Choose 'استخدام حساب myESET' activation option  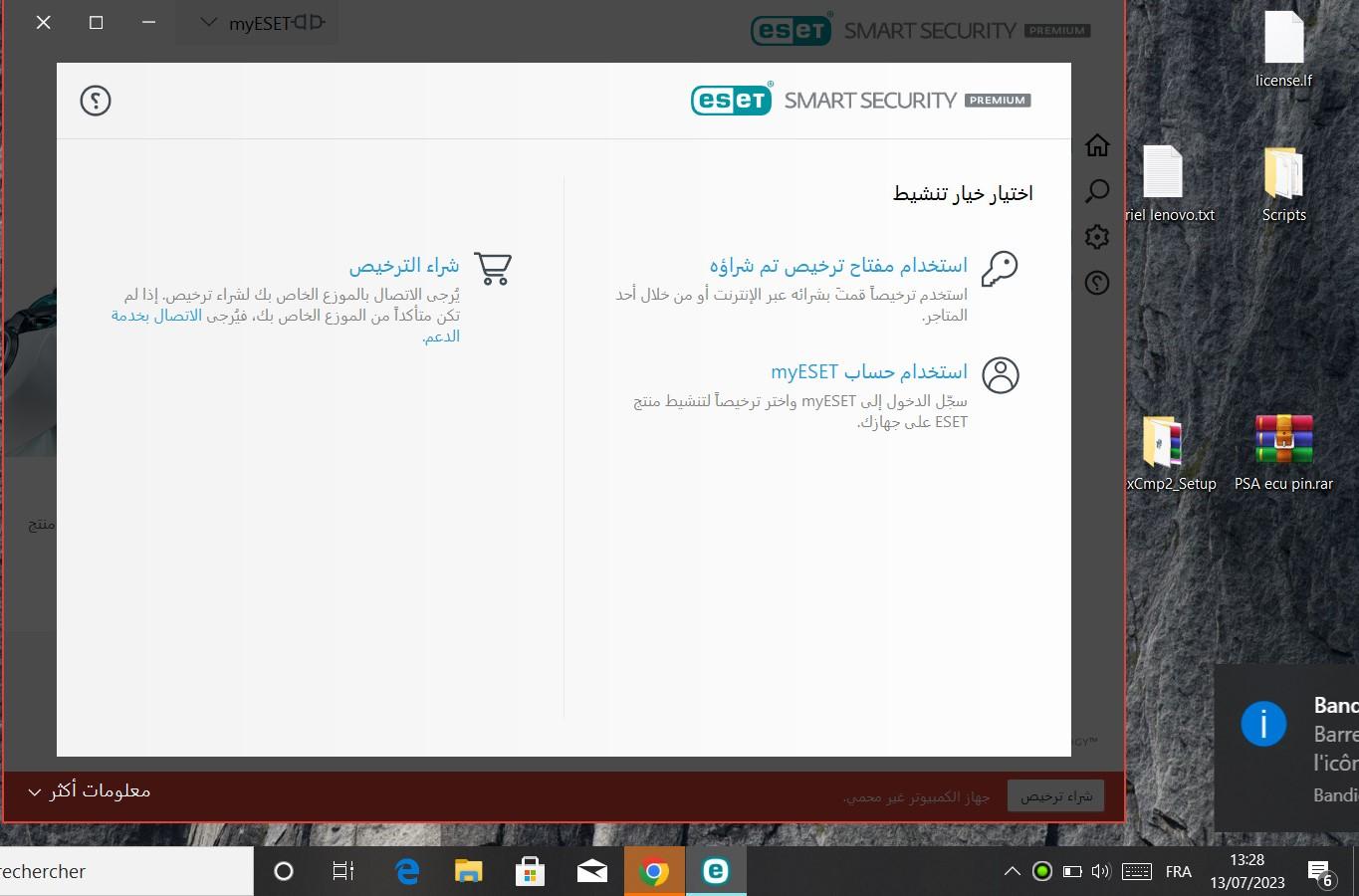869,371
